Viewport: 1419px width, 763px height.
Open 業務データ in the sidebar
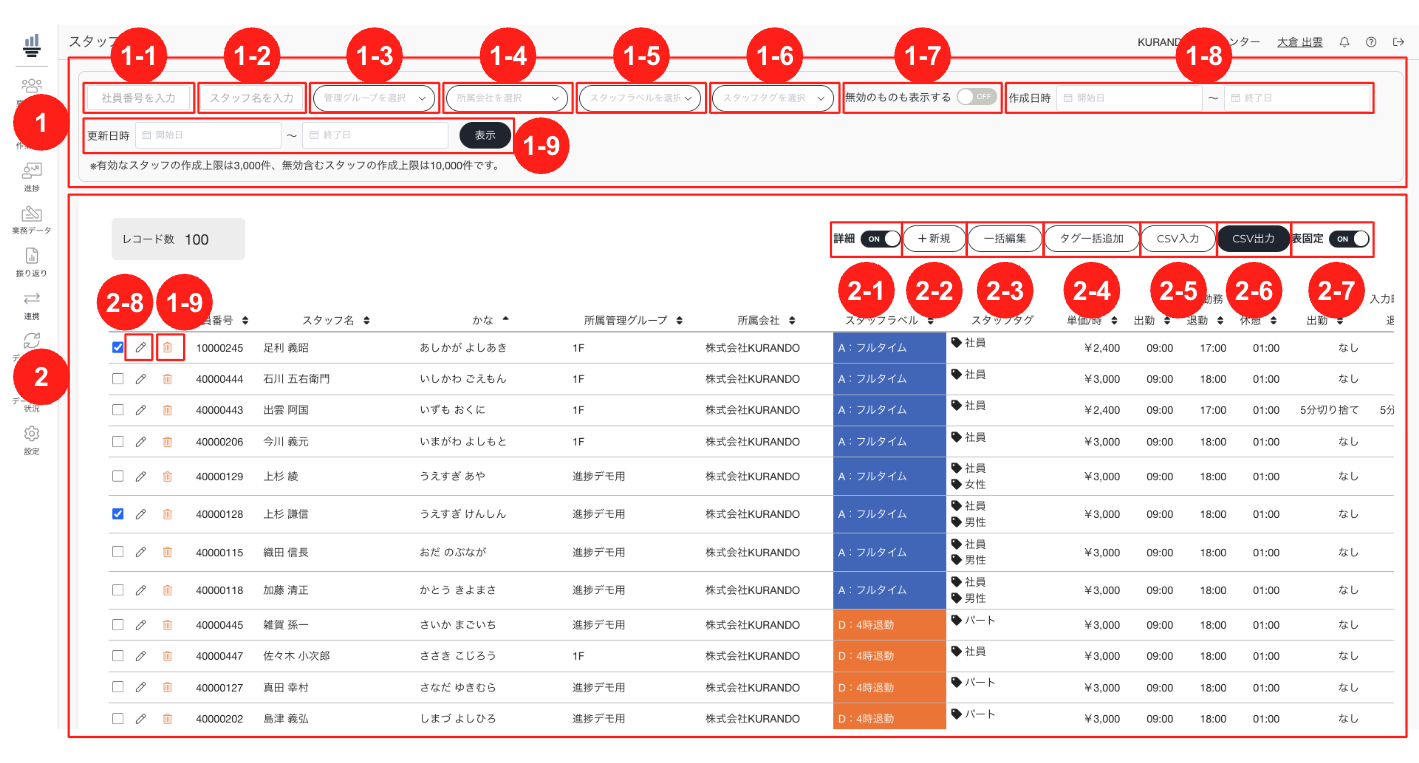(31, 220)
